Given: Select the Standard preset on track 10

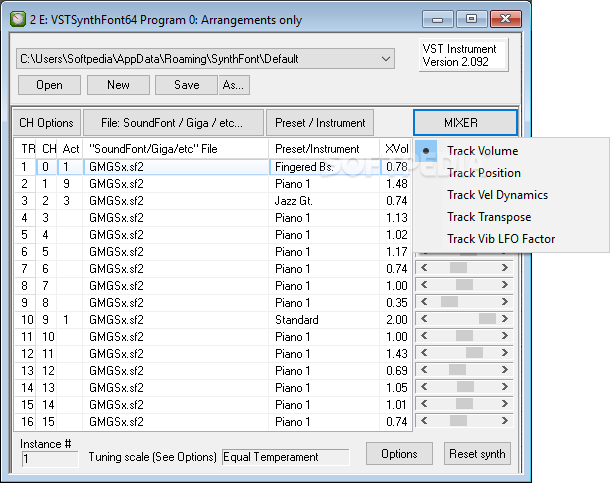Looking at the screenshot, I should (x=324, y=320).
